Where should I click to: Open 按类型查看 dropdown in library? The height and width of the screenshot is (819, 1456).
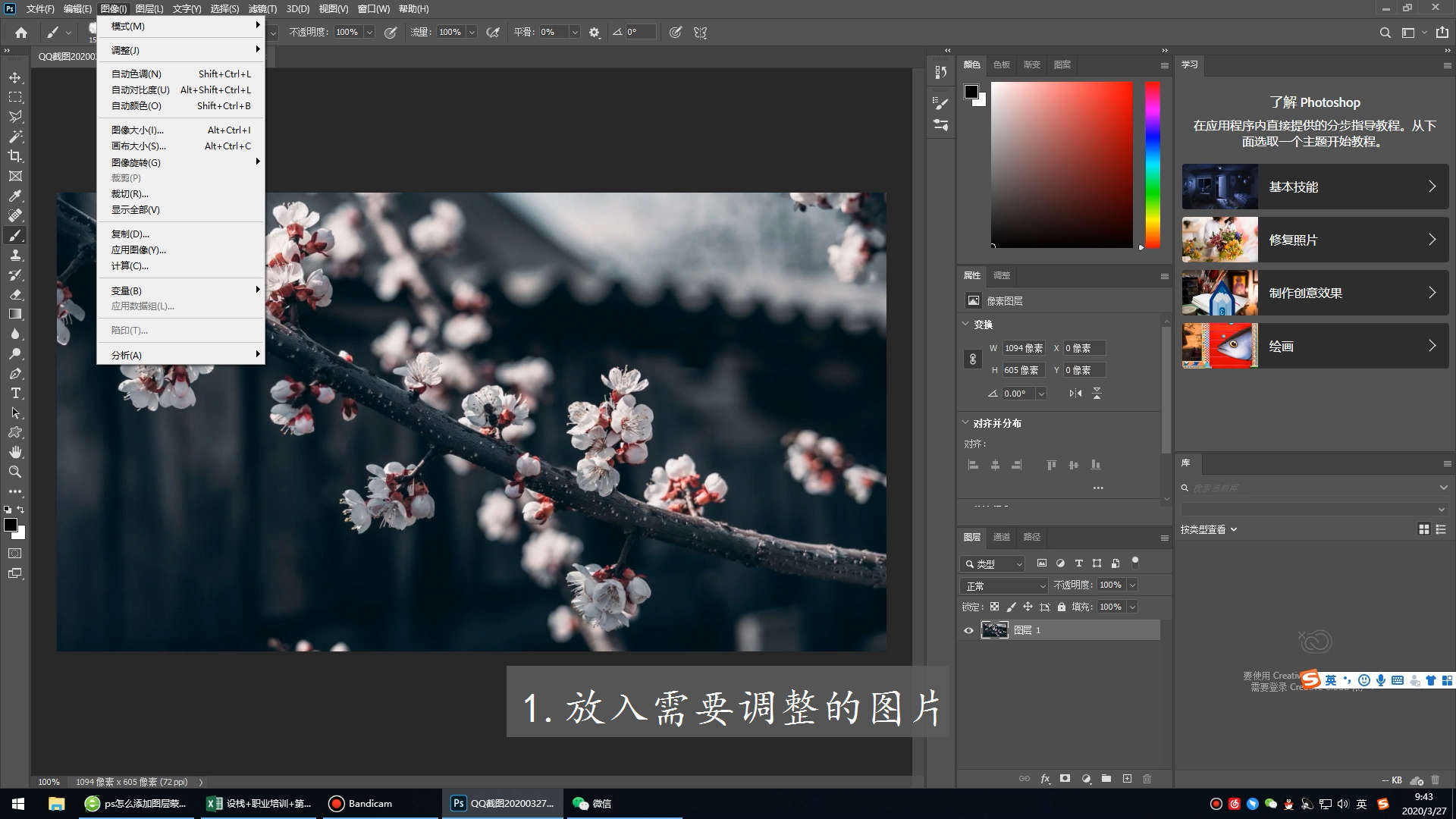click(x=1209, y=529)
